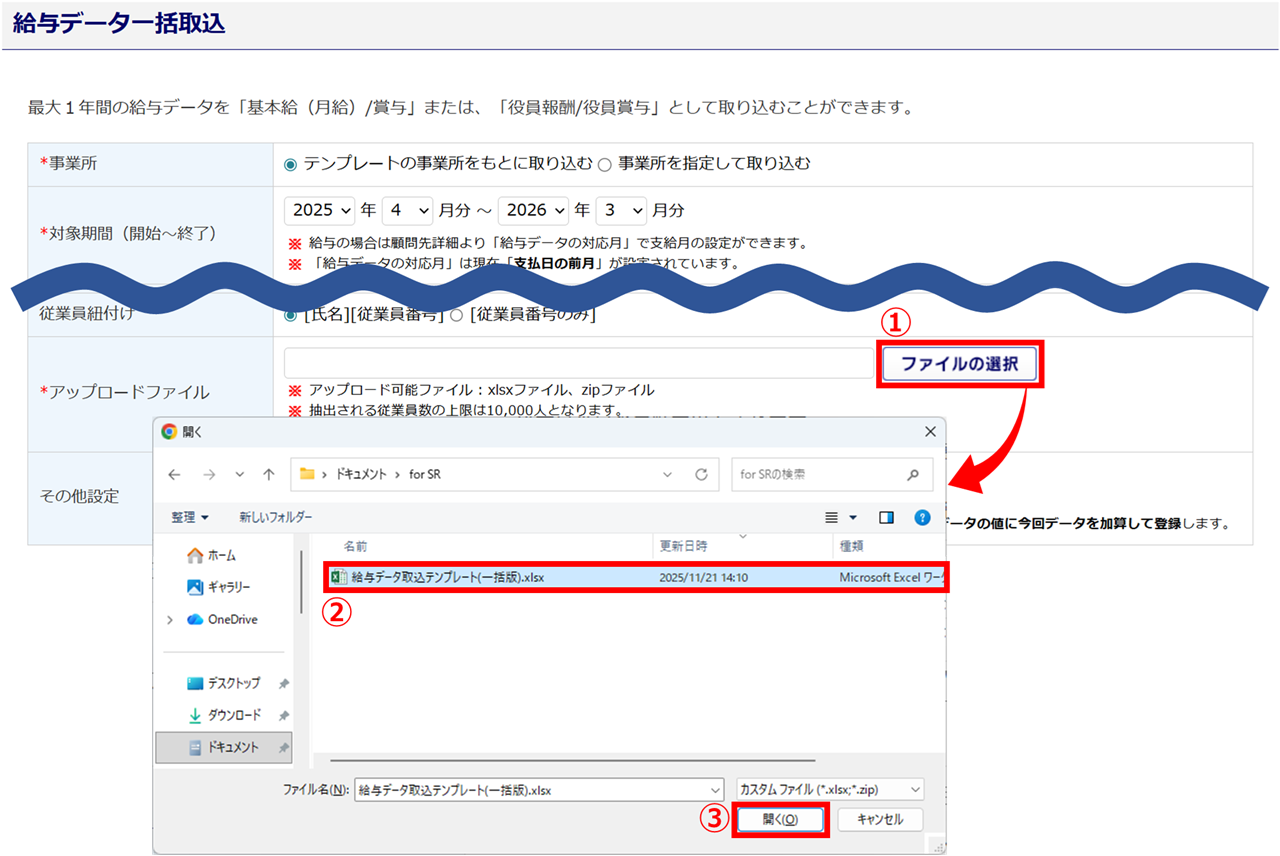This screenshot has height=856, width=1280.
Task: Click the キャンセル button
Action: 880,819
